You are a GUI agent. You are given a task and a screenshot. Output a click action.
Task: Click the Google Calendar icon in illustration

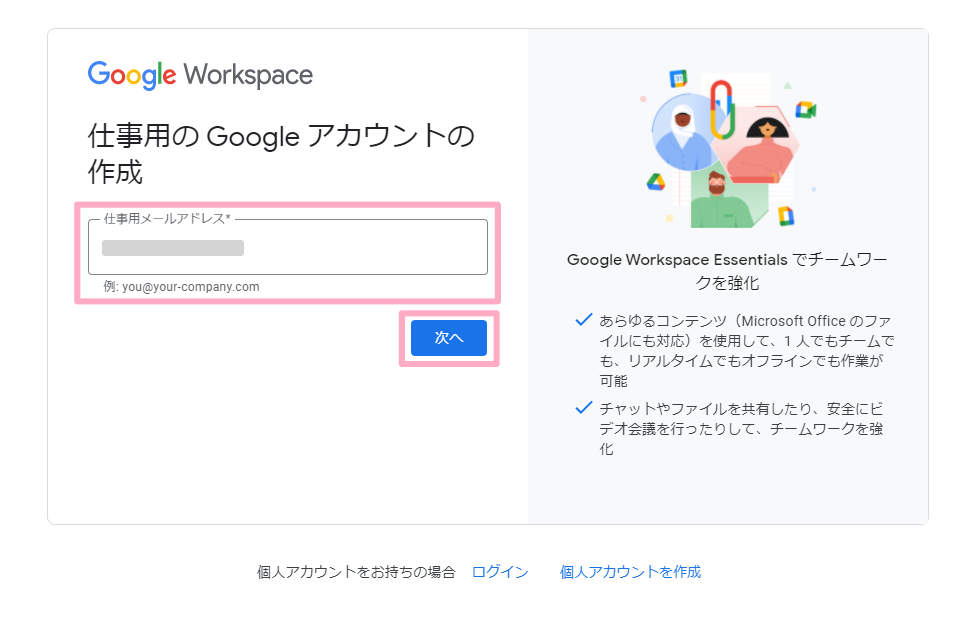tap(678, 78)
